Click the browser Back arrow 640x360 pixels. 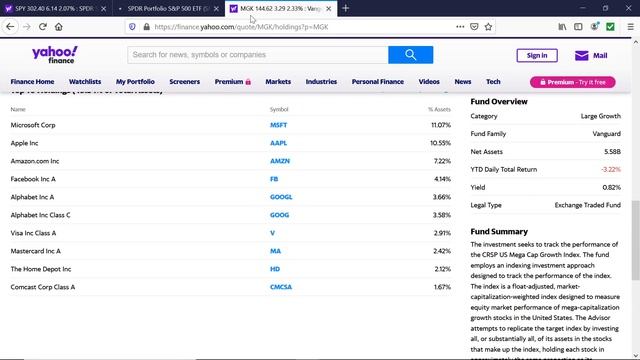(10, 27)
